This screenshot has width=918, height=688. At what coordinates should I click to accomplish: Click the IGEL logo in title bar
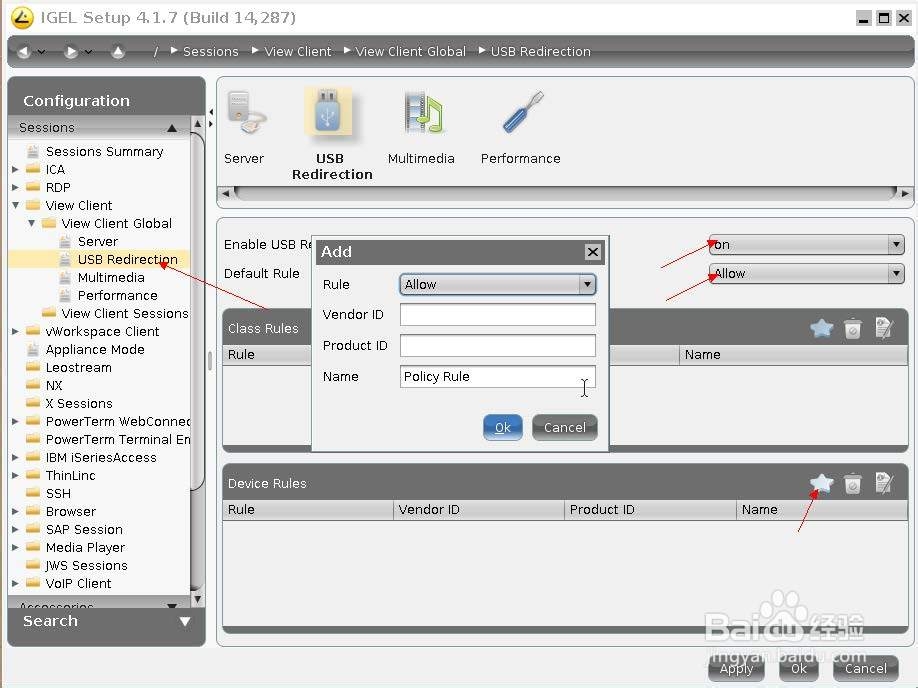(22, 18)
